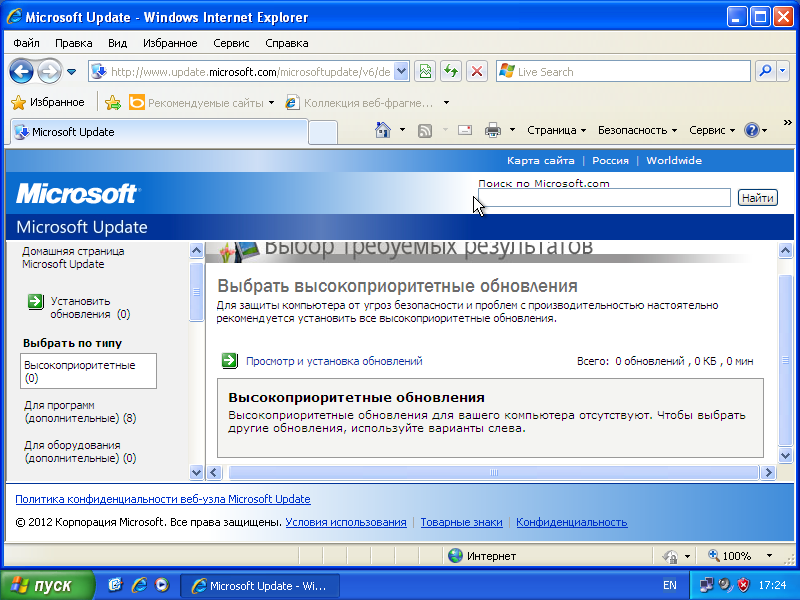Viewport: 800px width, 600px height.
Task: Open search provider options dropdown
Action: (783, 71)
